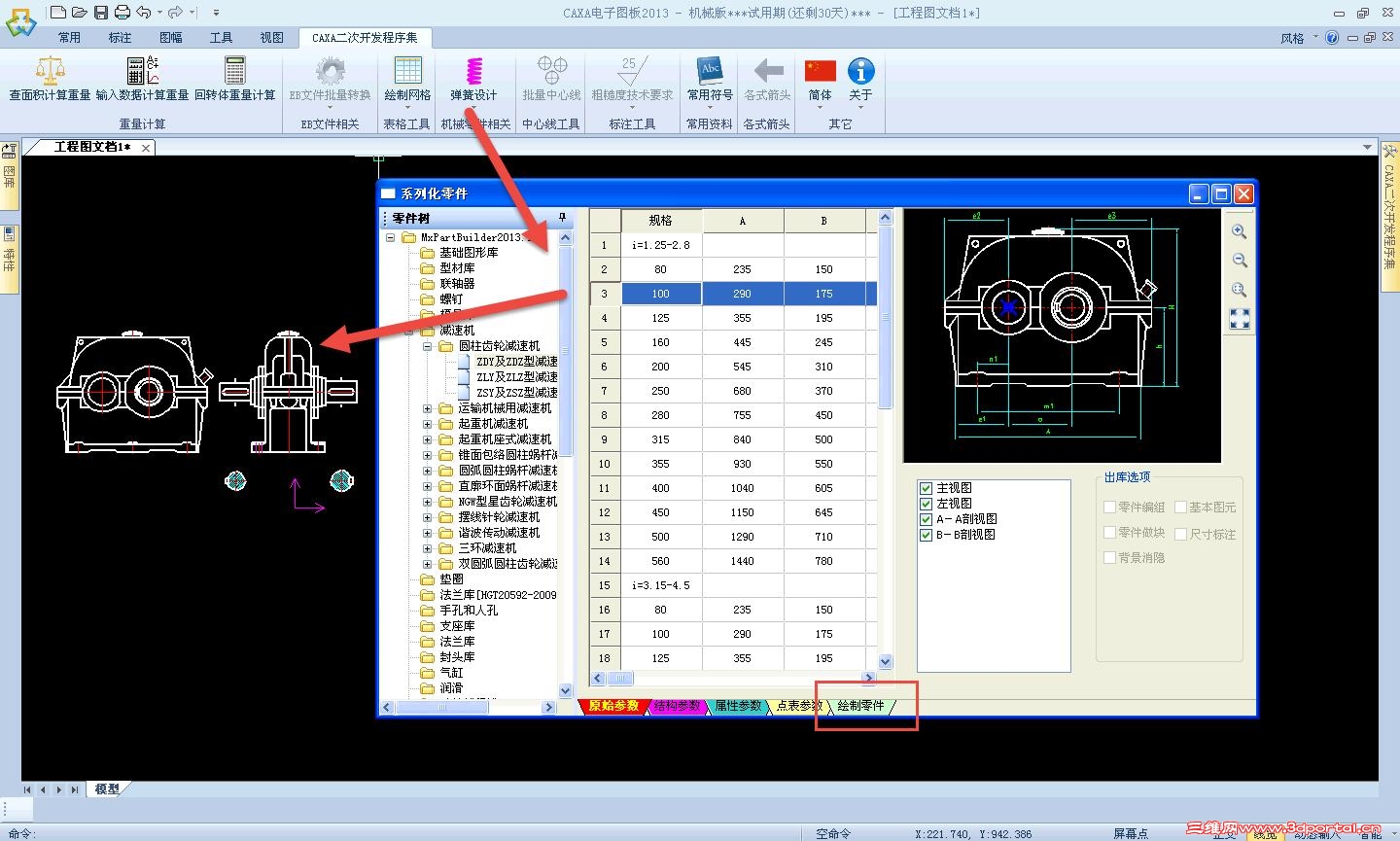
Task: Select 法兰库[HGT20592-2009 folder
Action: [498, 595]
